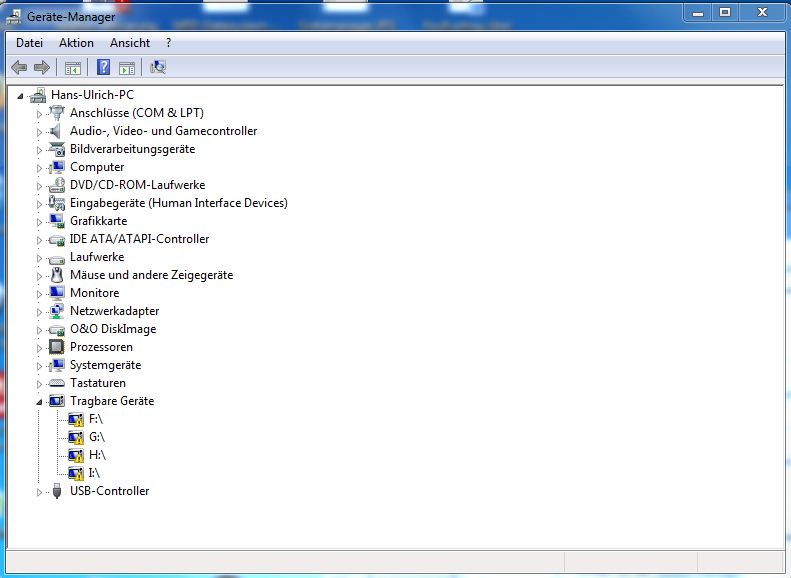Screen dimensions: 791x578
Task: Click the Audio-, Video- und Gamecontroller speaker icon
Action: click(x=55, y=131)
